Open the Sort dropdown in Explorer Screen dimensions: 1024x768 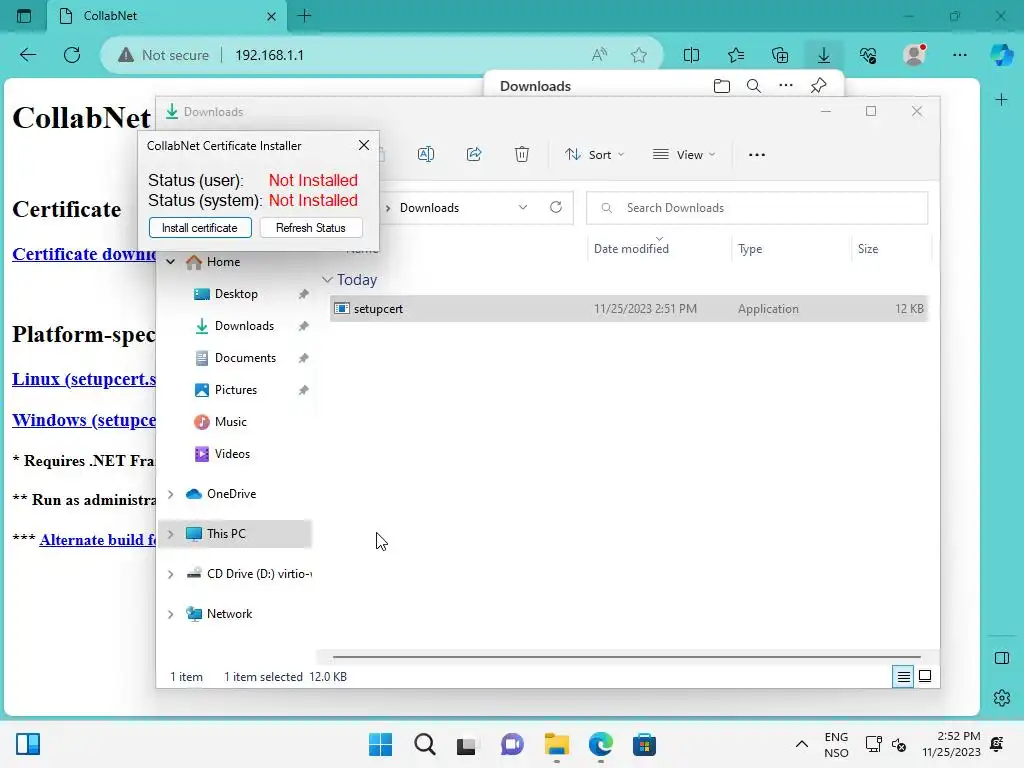tap(595, 155)
